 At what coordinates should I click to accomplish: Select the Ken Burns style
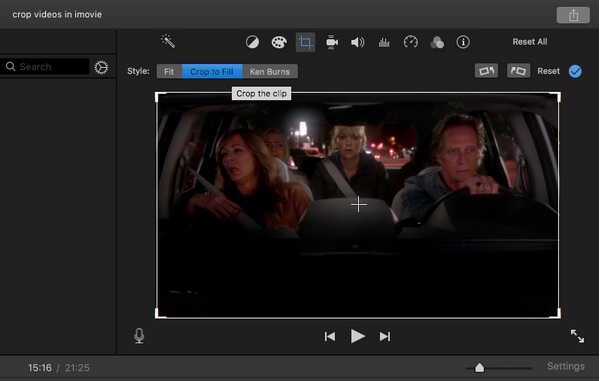click(x=270, y=72)
